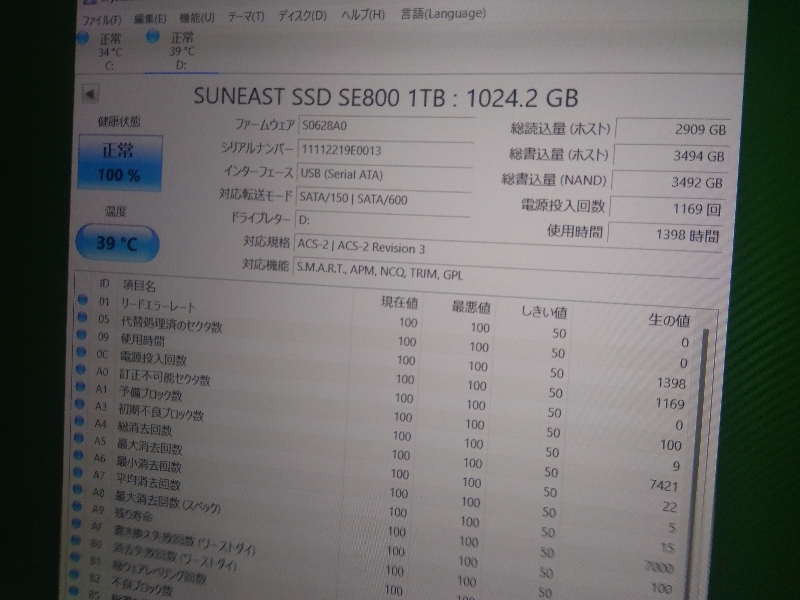Open the 機能(U) menu
The width and height of the screenshot is (800, 600).
pyautogui.click(x=197, y=18)
